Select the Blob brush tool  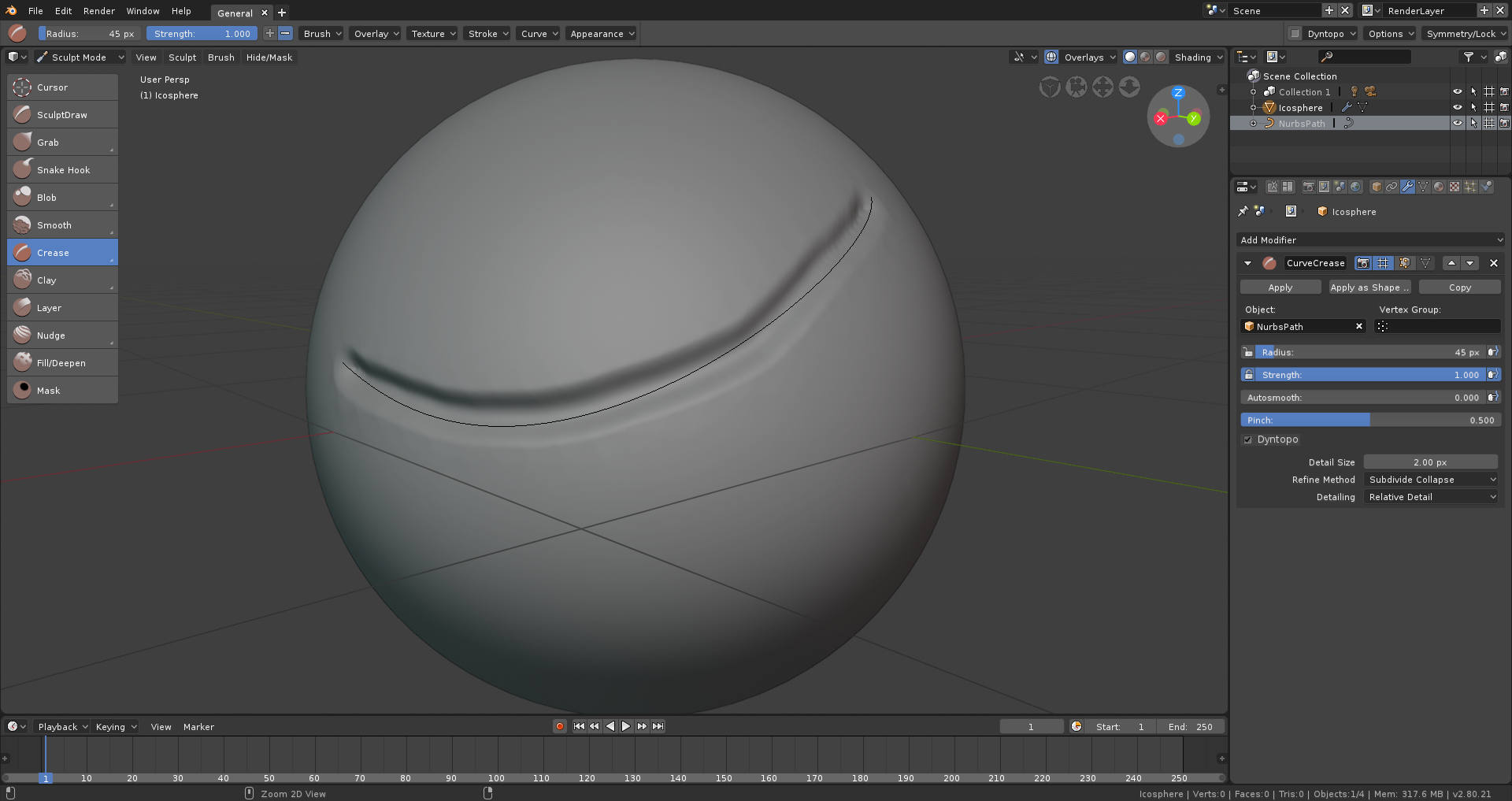pyautogui.click(x=62, y=198)
